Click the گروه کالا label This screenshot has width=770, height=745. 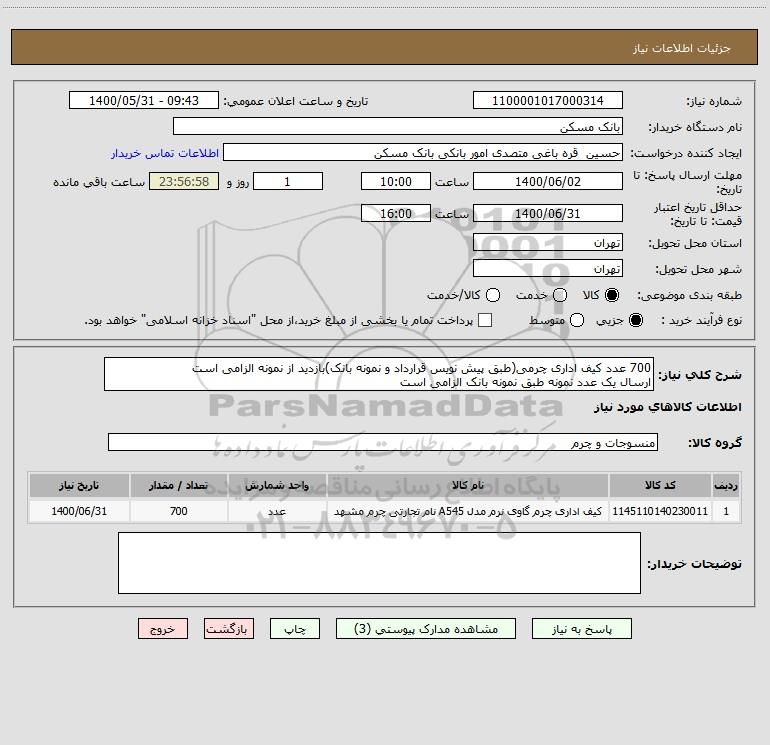coord(715,443)
